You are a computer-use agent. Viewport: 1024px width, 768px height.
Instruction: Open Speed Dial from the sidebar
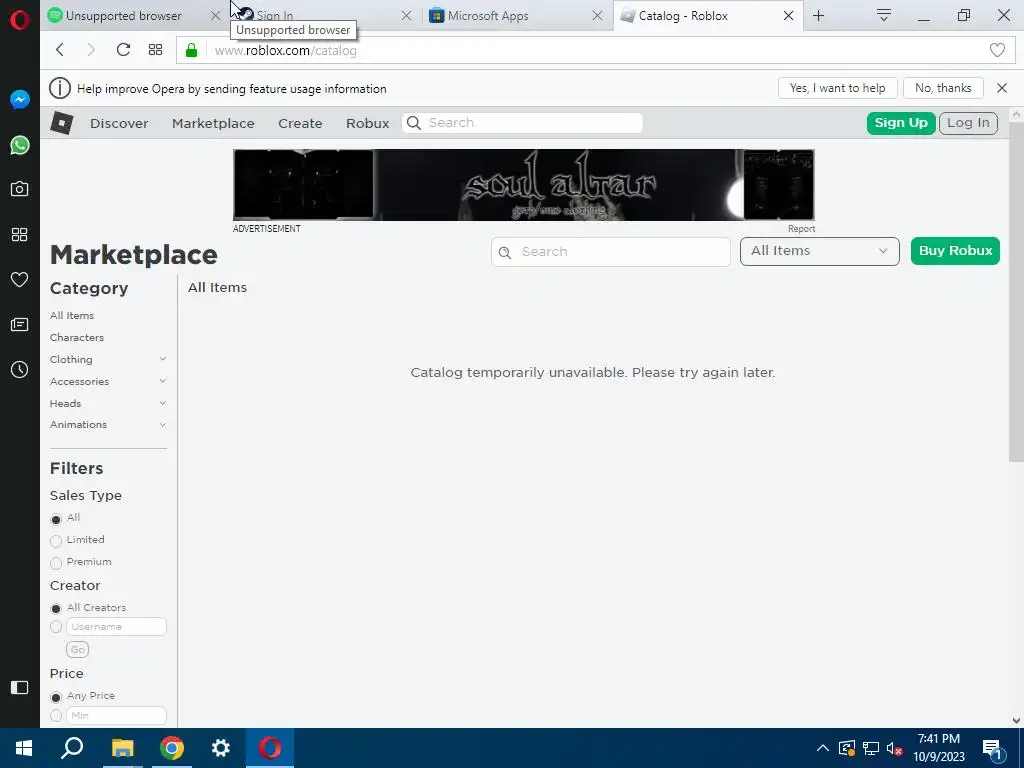coord(20,234)
